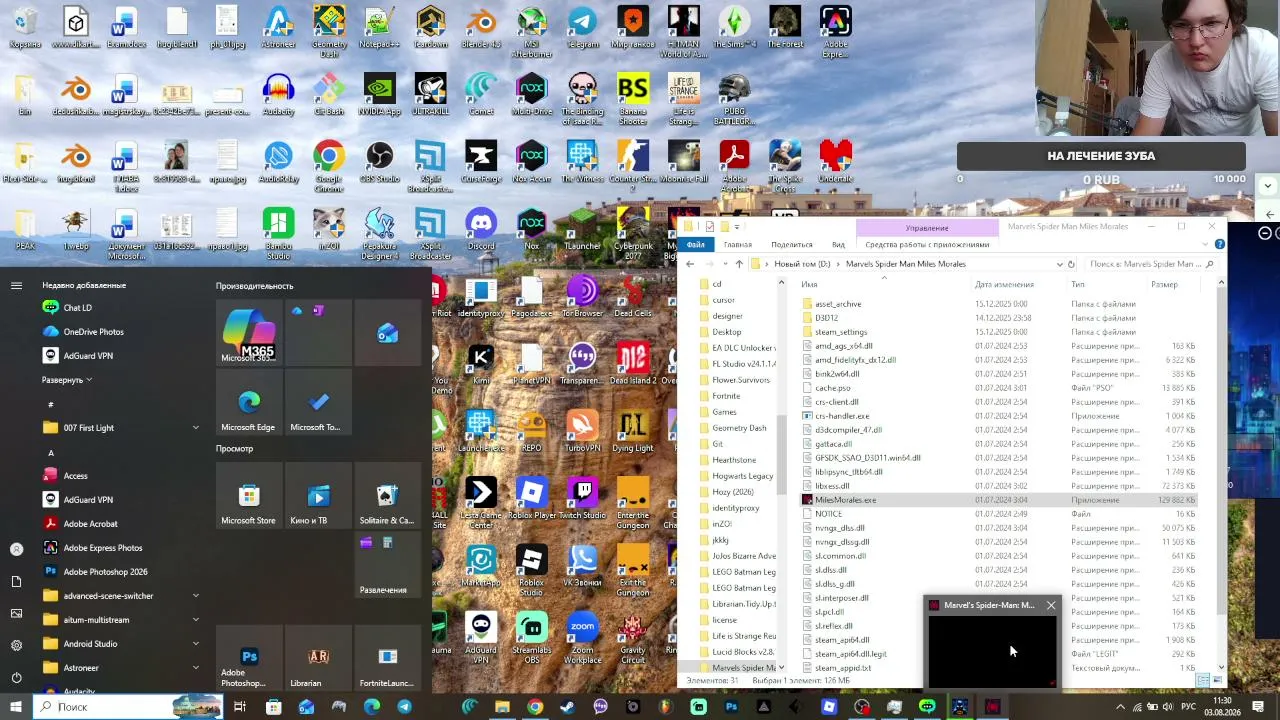Open the Windows Start button
This screenshot has width=1280, height=720.
coord(16,707)
